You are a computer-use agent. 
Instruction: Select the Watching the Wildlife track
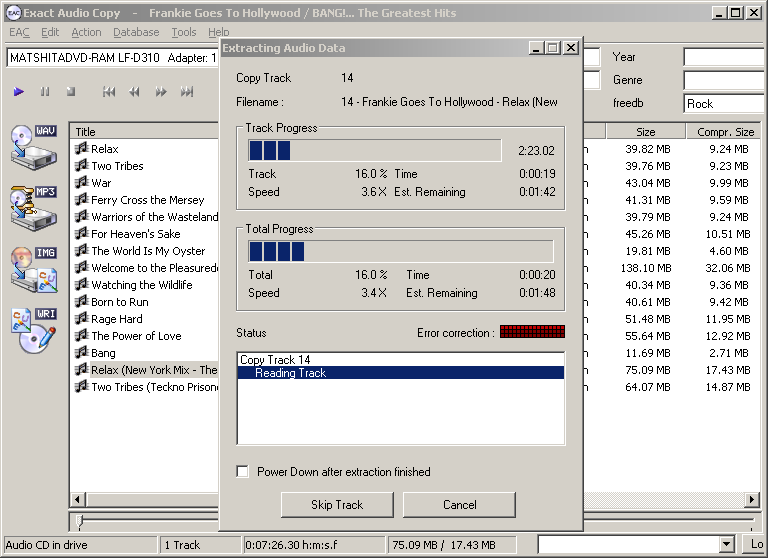pos(142,285)
